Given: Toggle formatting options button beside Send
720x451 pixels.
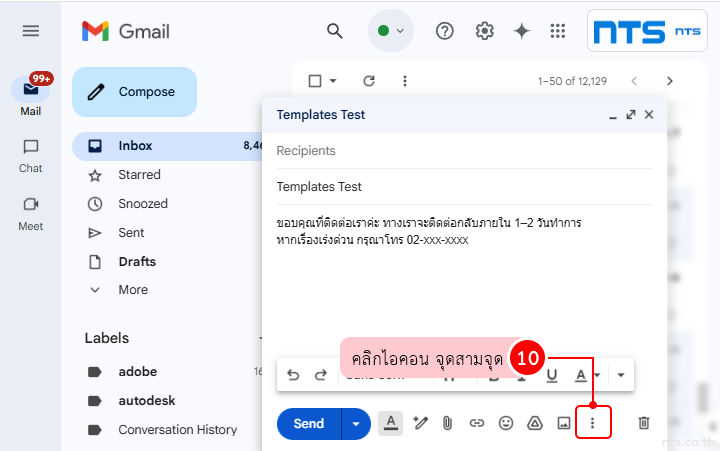Looking at the screenshot, I should [x=391, y=423].
